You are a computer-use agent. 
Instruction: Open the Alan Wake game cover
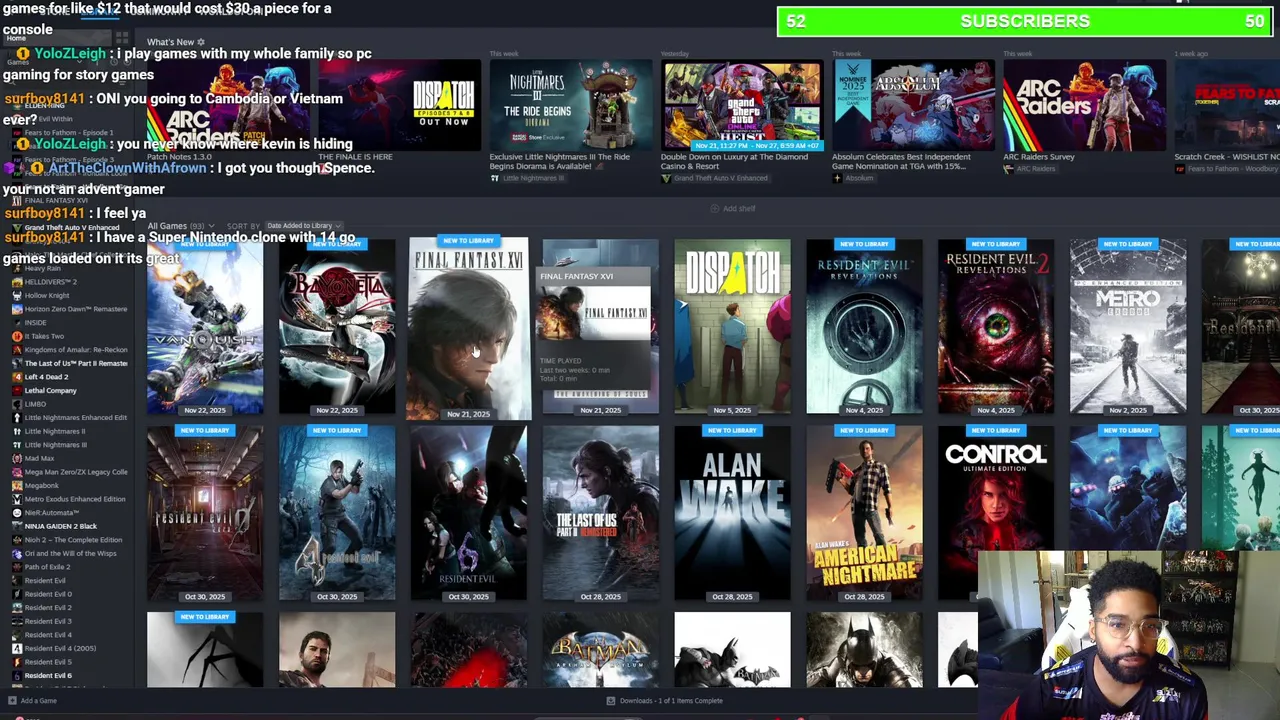[x=732, y=513]
